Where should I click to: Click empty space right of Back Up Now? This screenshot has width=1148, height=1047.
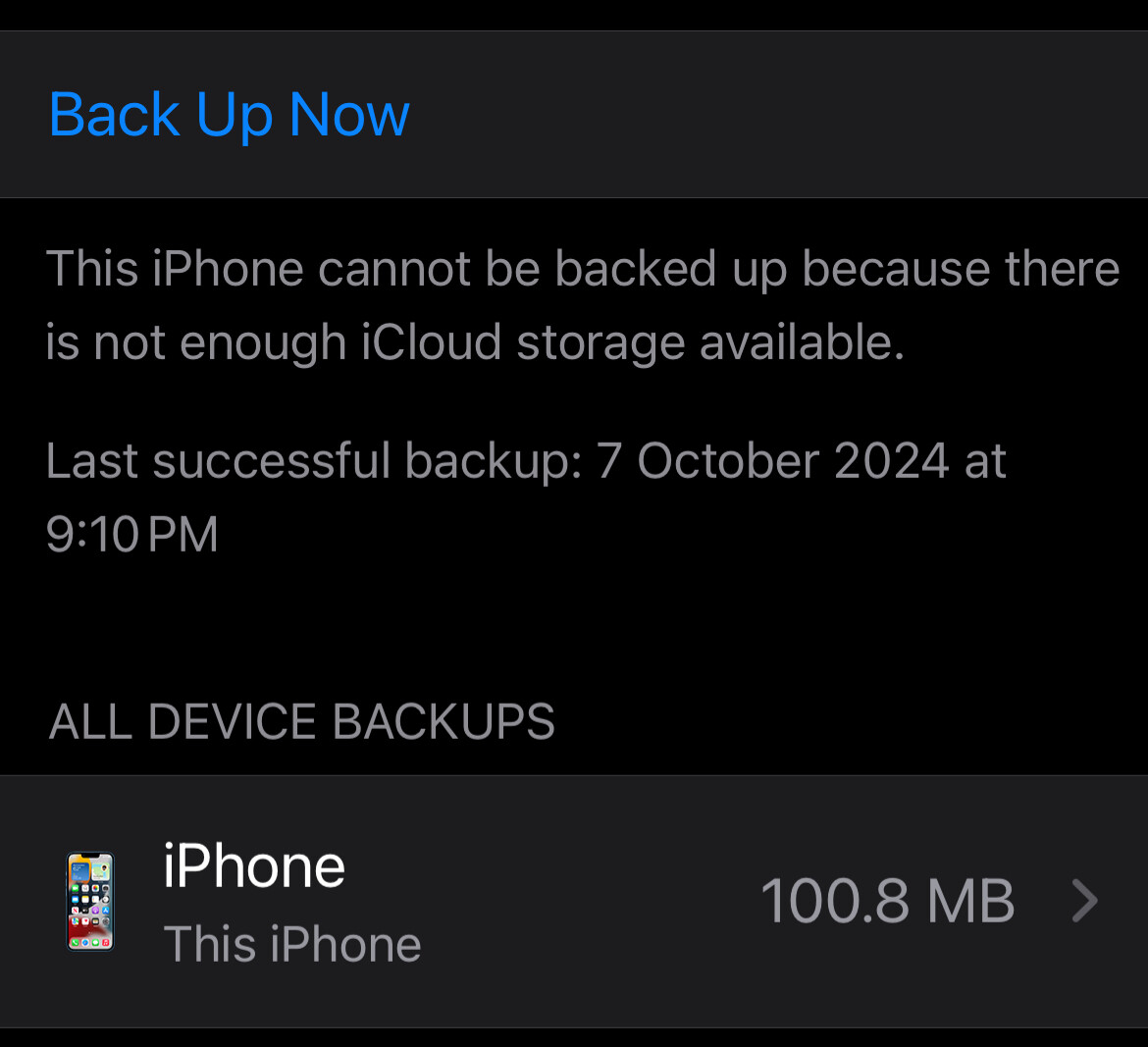coord(776,115)
